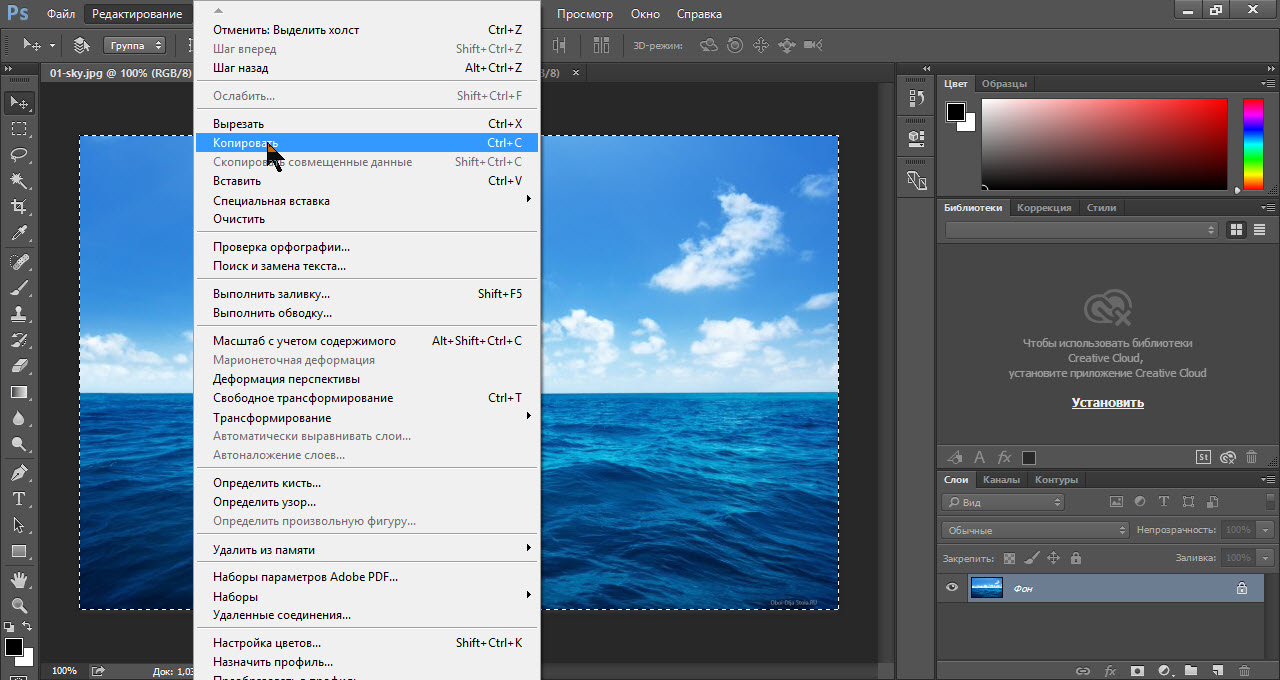Viewport: 1280px width, 680px height.
Task: Select the Magic Wand tool
Action: (x=19, y=181)
